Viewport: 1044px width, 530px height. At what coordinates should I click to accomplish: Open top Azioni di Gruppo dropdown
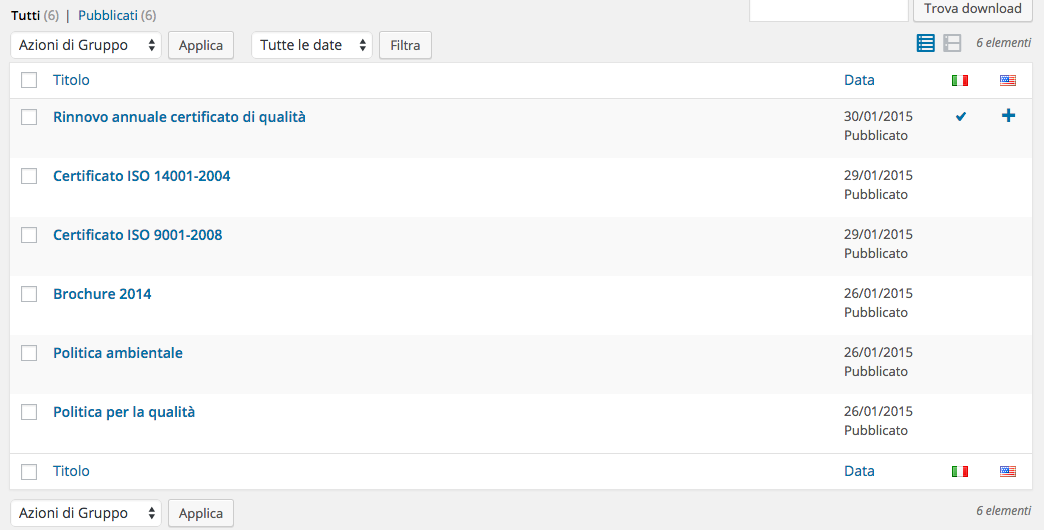(86, 45)
